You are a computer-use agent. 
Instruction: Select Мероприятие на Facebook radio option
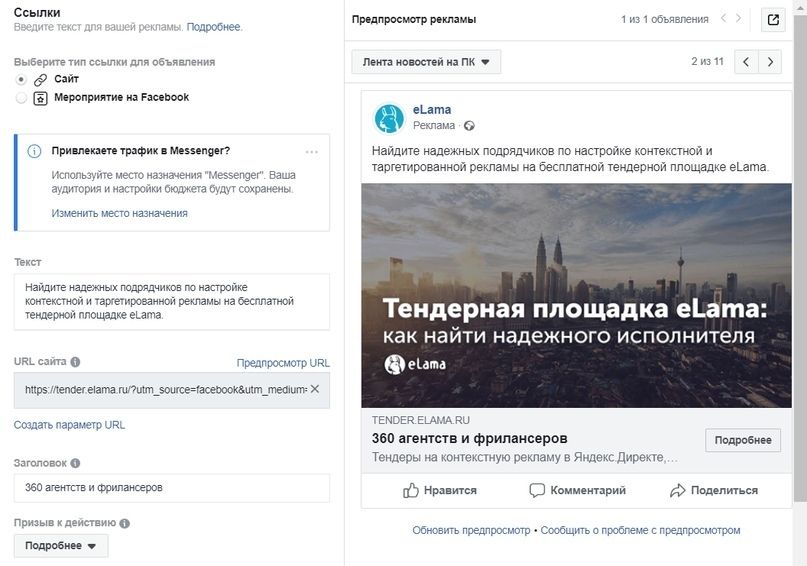click(x=21, y=98)
